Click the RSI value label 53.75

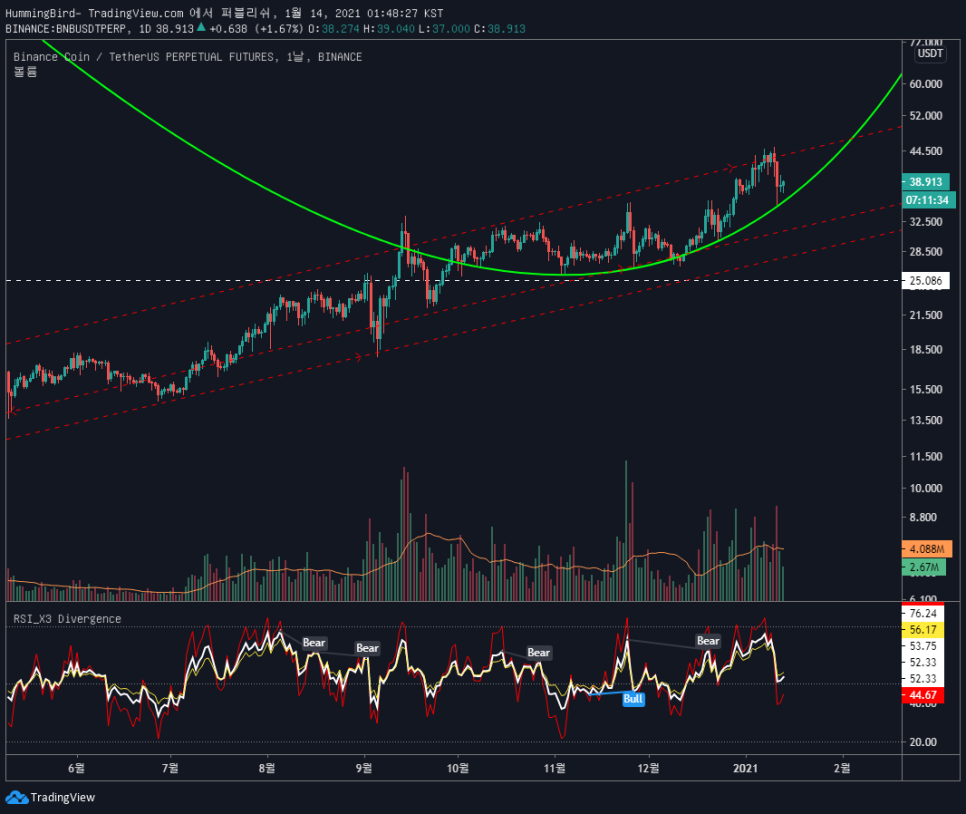click(x=923, y=646)
